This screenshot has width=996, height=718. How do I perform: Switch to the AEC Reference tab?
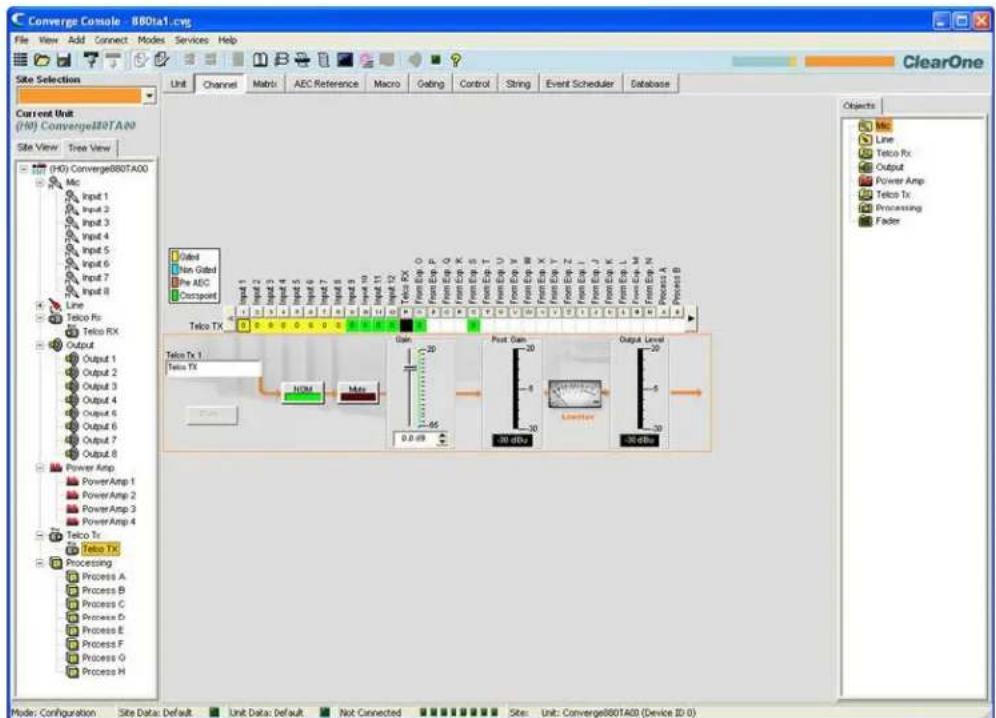click(326, 84)
